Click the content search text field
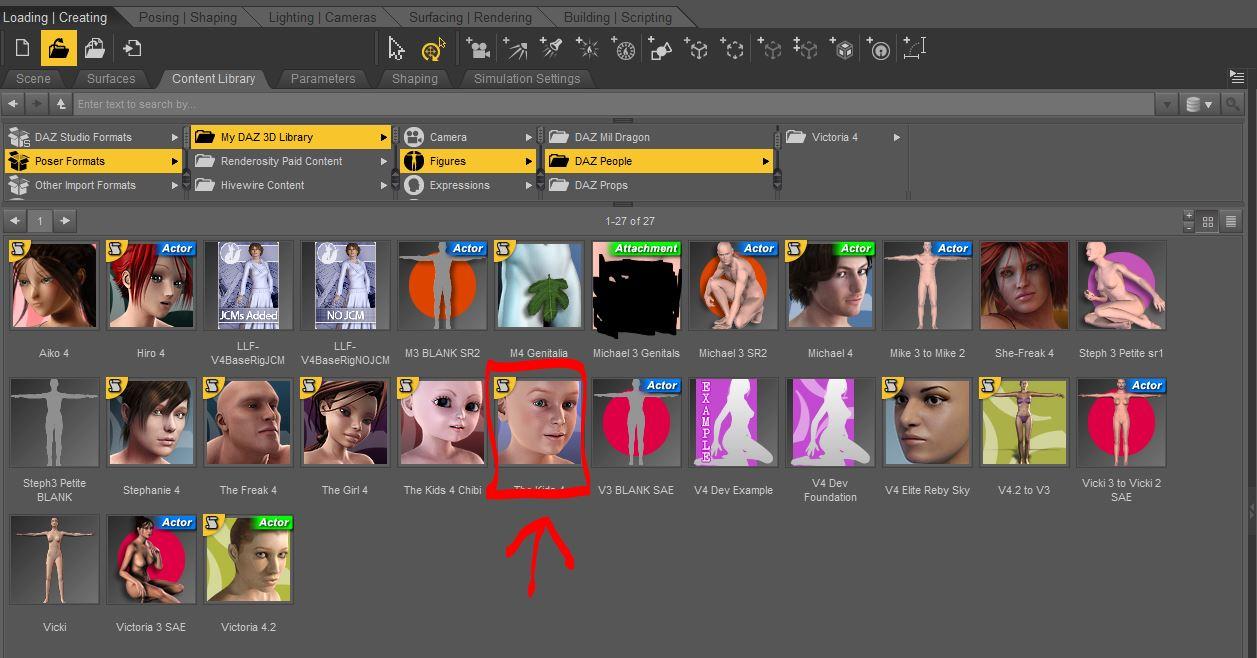This screenshot has width=1257, height=658. 615,104
